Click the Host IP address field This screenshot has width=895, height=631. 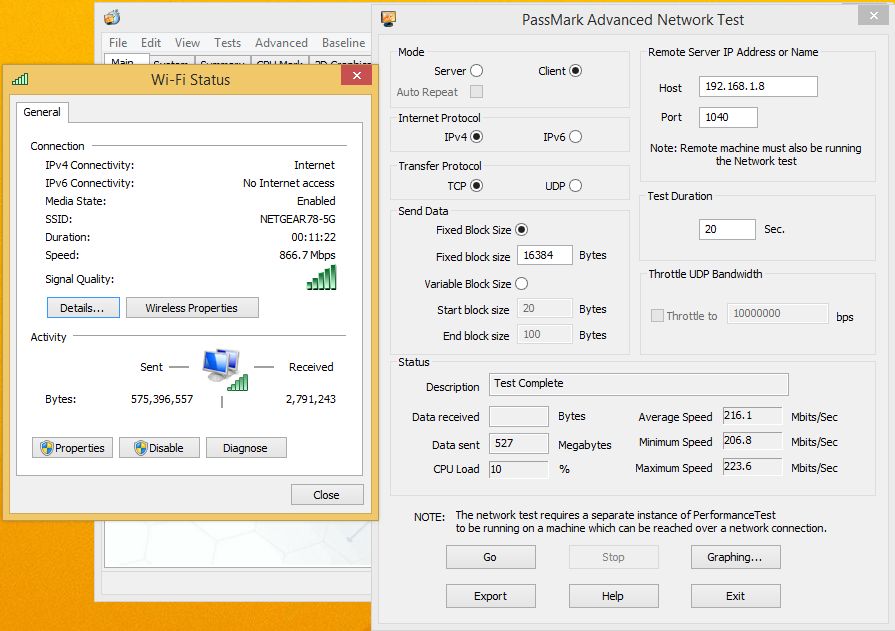pos(758,86)
